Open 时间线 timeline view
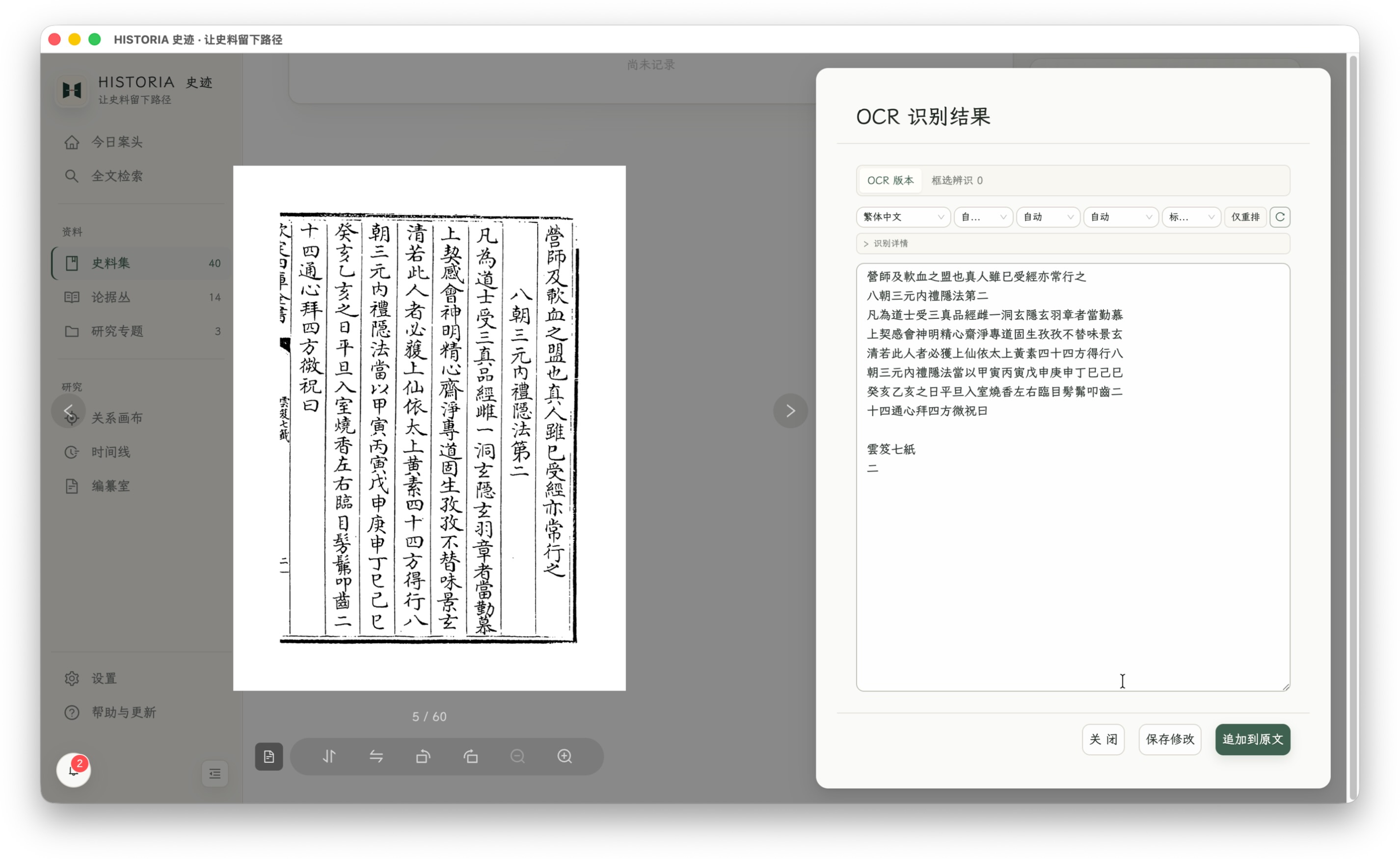The image size is (1400, 859). [x=141, y=452]
